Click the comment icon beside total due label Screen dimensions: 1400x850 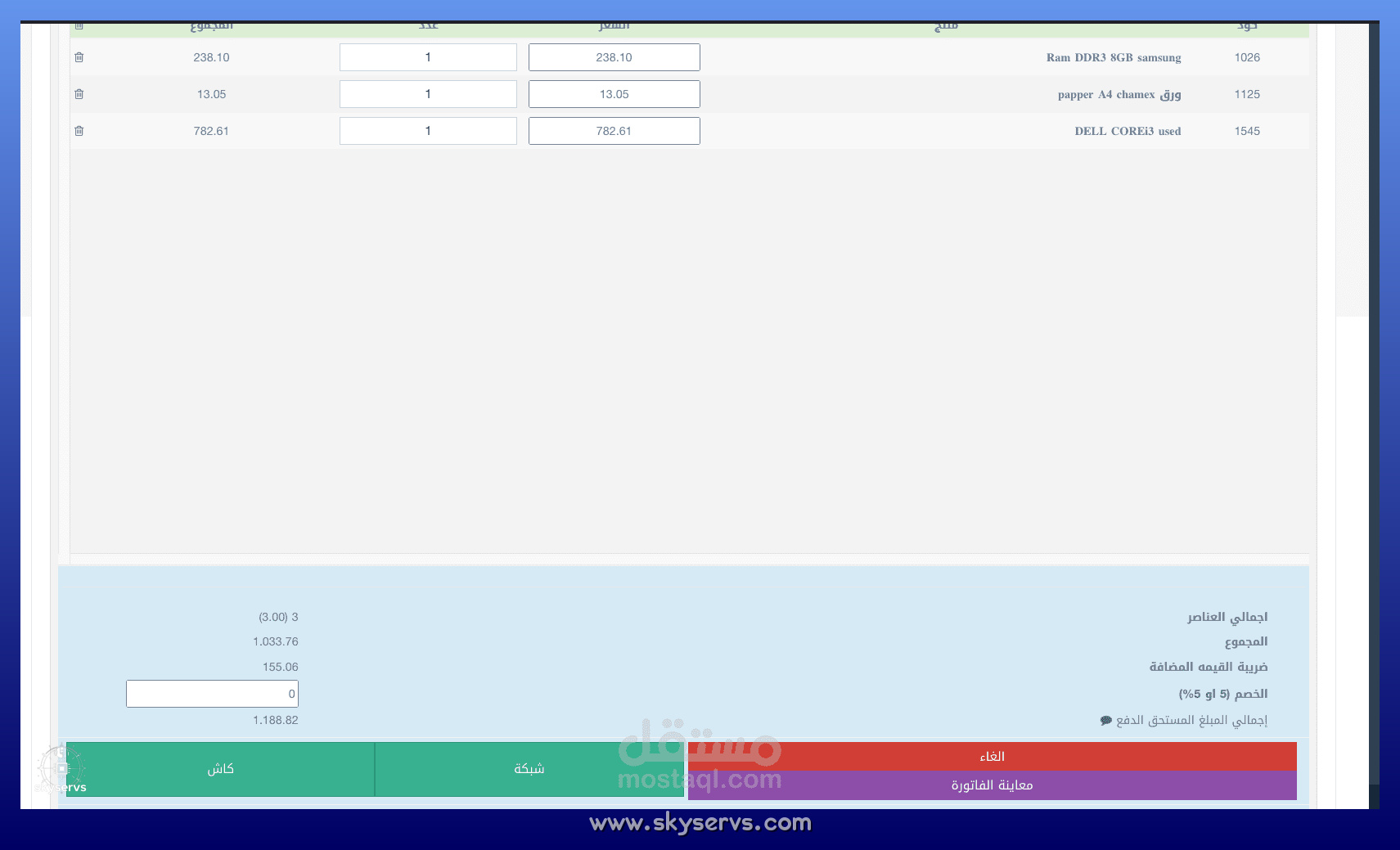[x=1106, y=721]
